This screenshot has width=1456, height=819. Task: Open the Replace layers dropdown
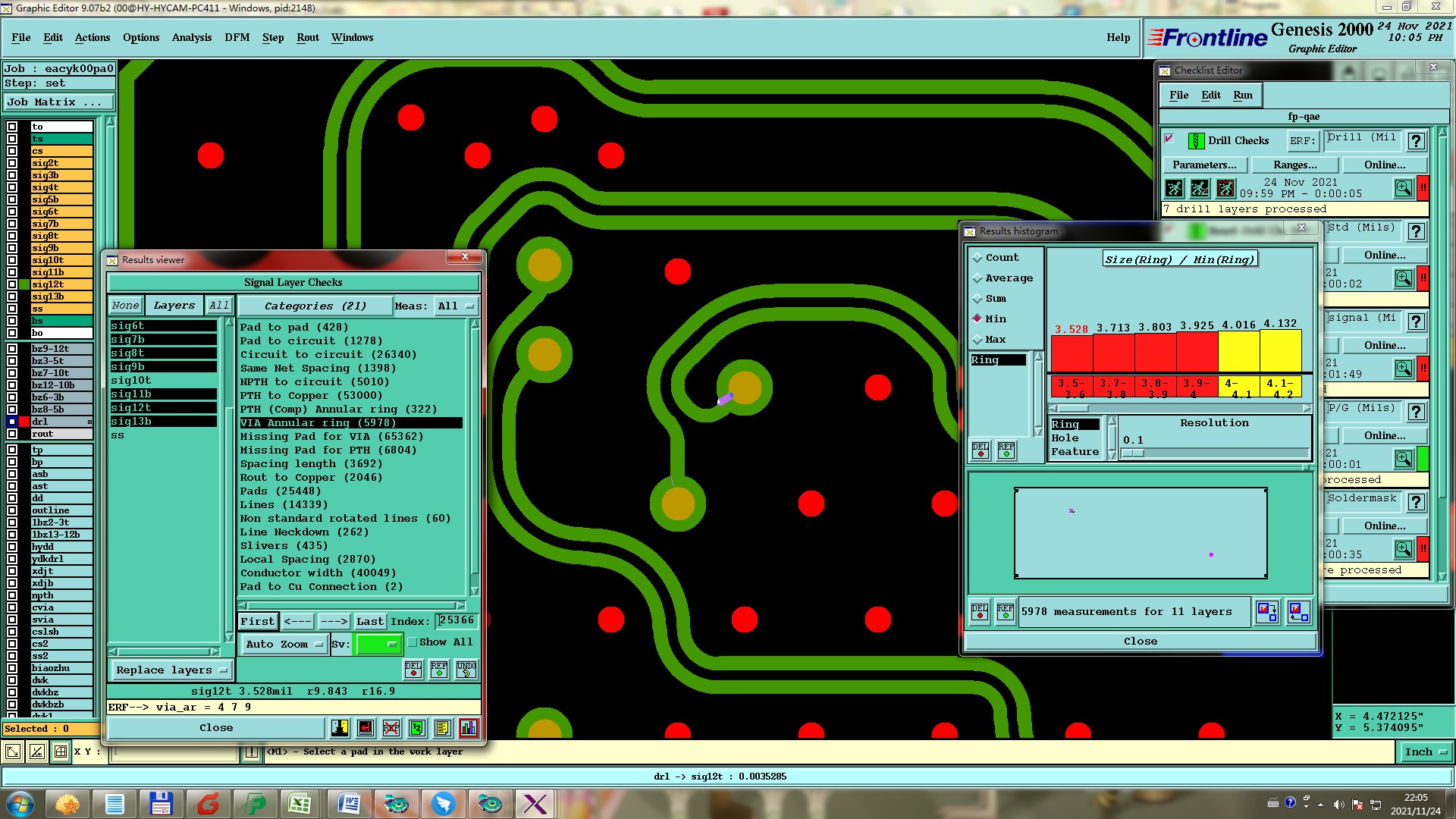171,670
